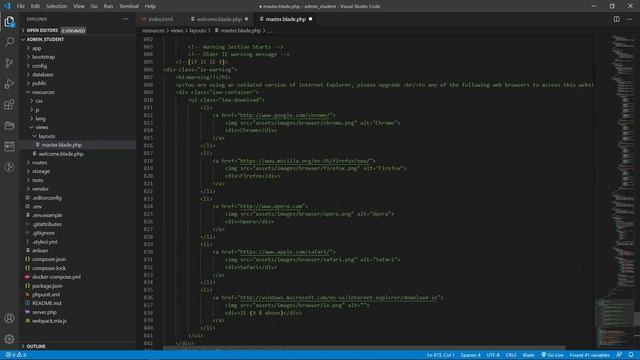This screenshot has width=640, height=360.
Task: Click Ln/Col cursor position indicator
Action: 440,355
